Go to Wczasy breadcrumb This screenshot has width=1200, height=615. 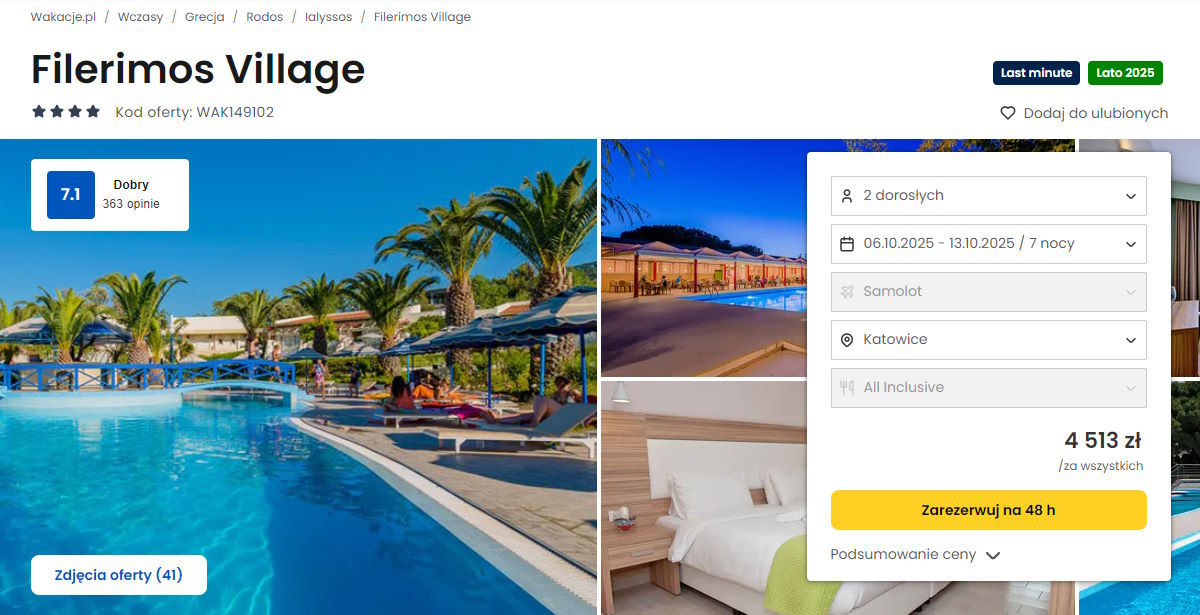click(x=140, y=17)
